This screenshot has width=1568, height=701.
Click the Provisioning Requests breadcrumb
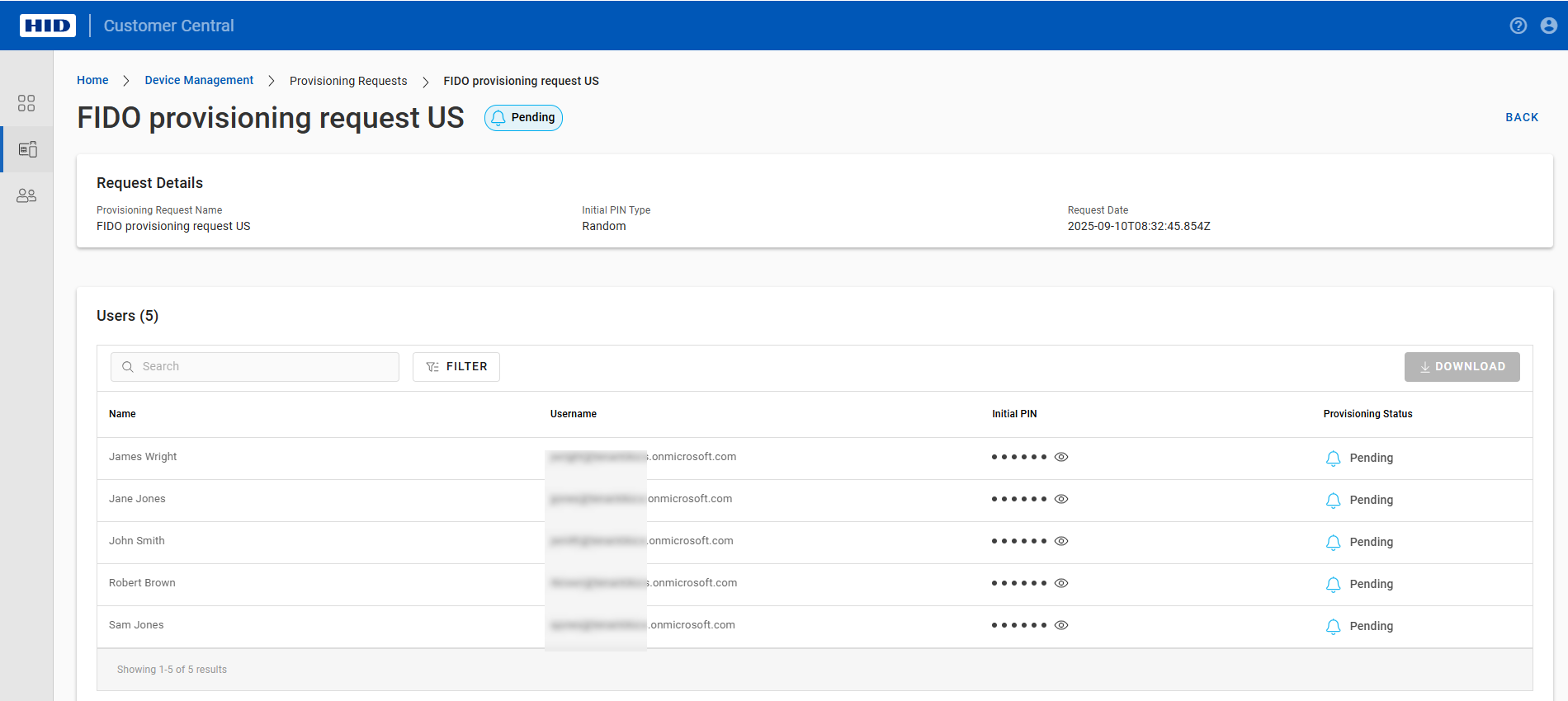(348, 81)
